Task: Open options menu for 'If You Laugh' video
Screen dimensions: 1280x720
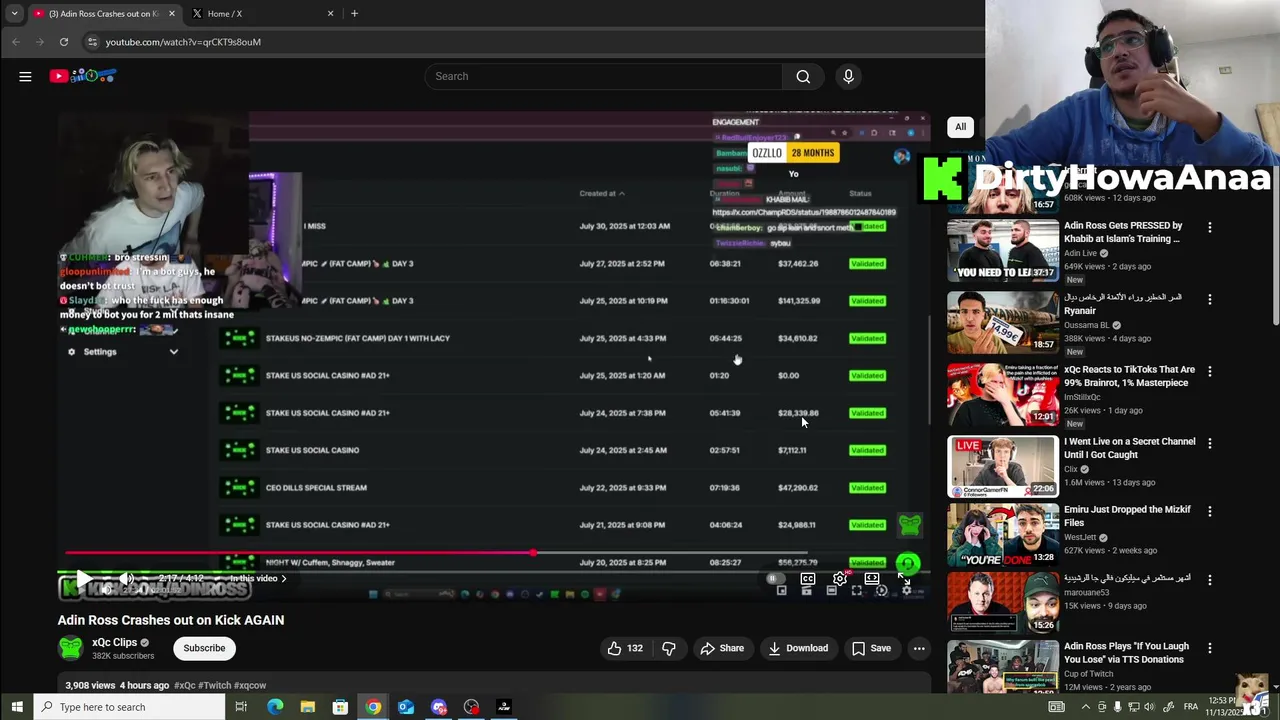Action: click(1209, 648)
